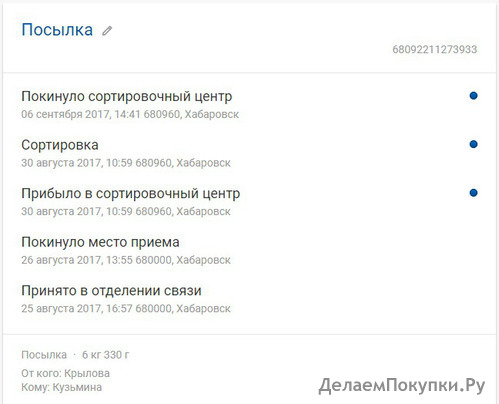Click the weight text 6 кг 330 г
The height and width of the screenshot is (404, 499).
[105, 355]
